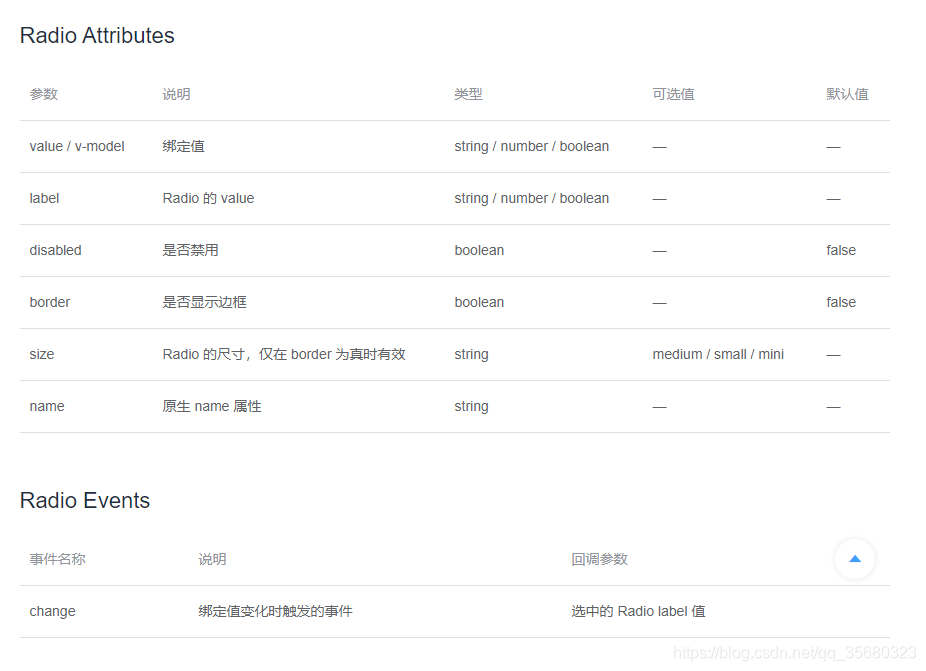Select the '类型' column header
Screen dimensions: 926x671
pyautogui.click(x=467, y=94)
